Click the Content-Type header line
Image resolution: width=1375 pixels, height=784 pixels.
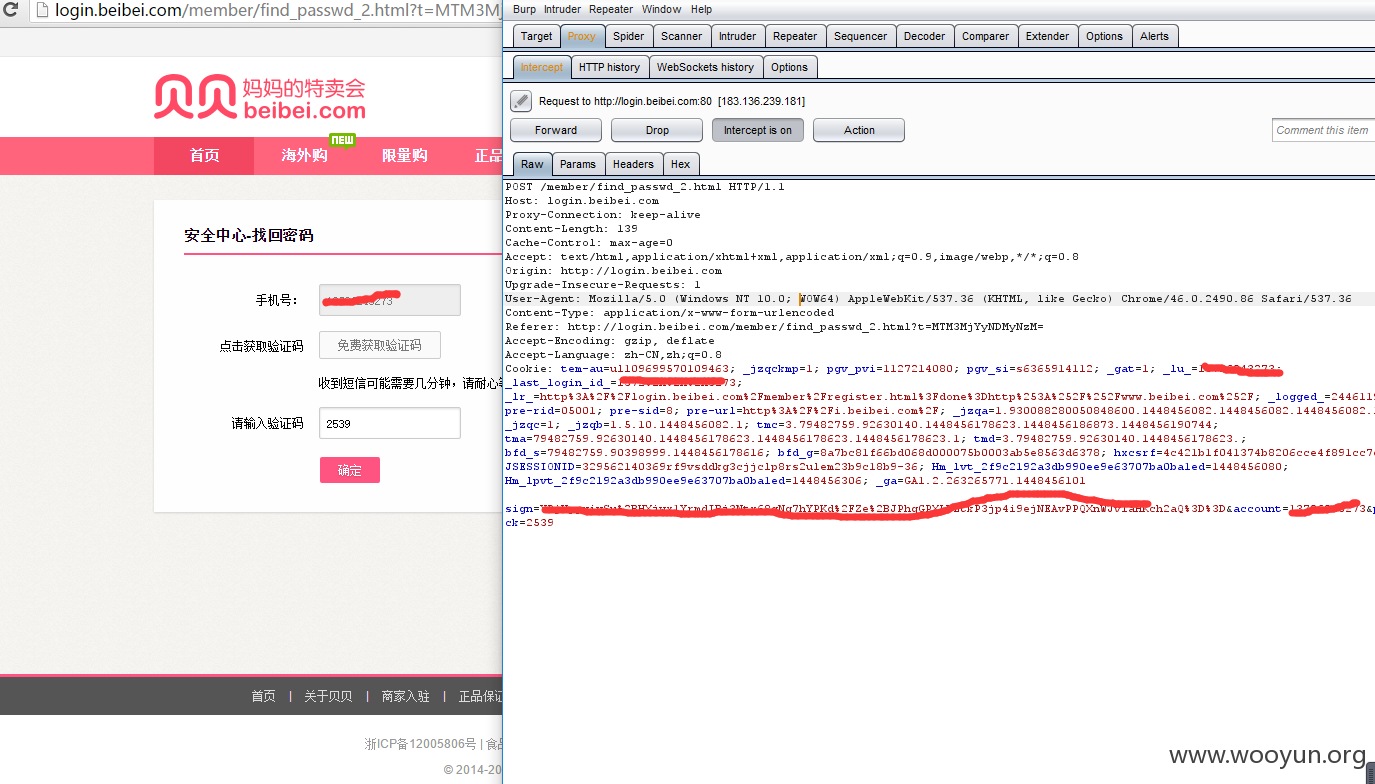coord(669,313)
